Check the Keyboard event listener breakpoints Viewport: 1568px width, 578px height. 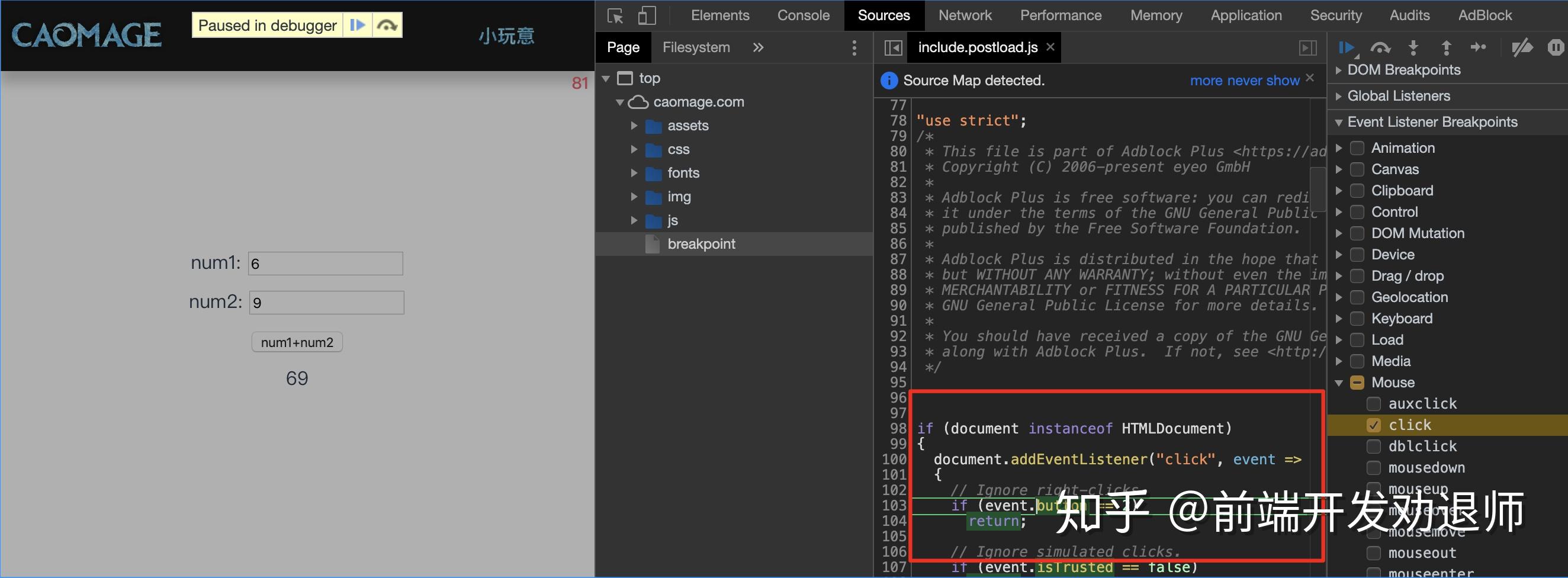pyautogui.click(x=1357, y=318)
